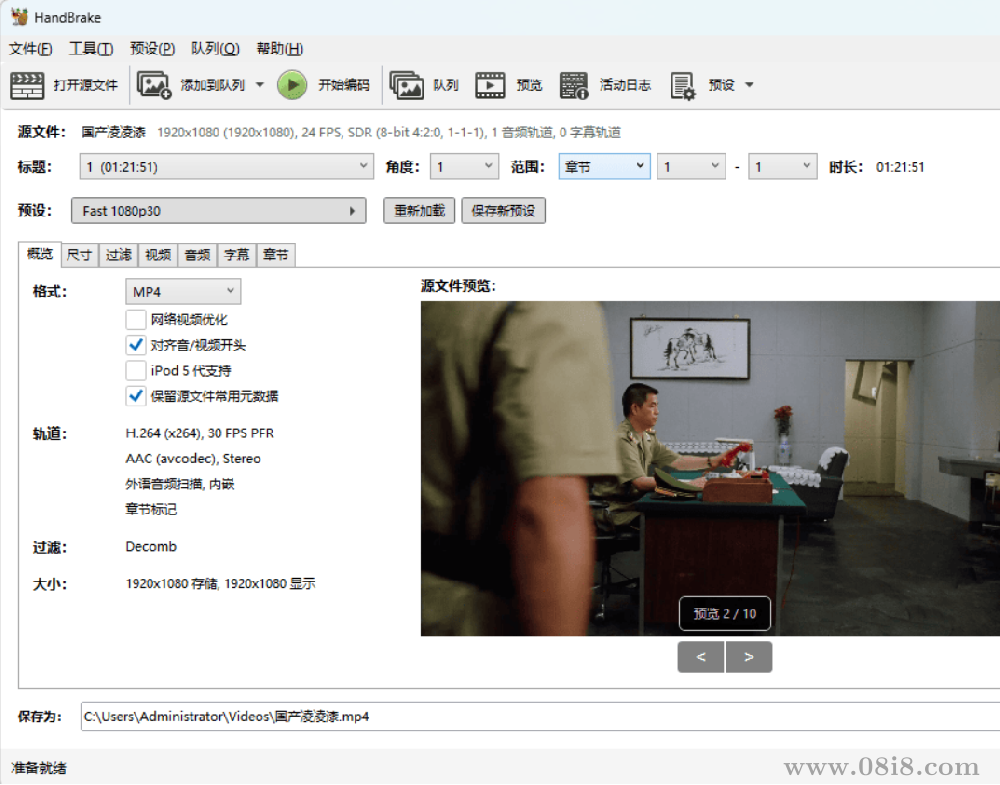The image size is (1000, 785).
Task: Advance preview with the > arrow
Action: [x=749, y=657]
